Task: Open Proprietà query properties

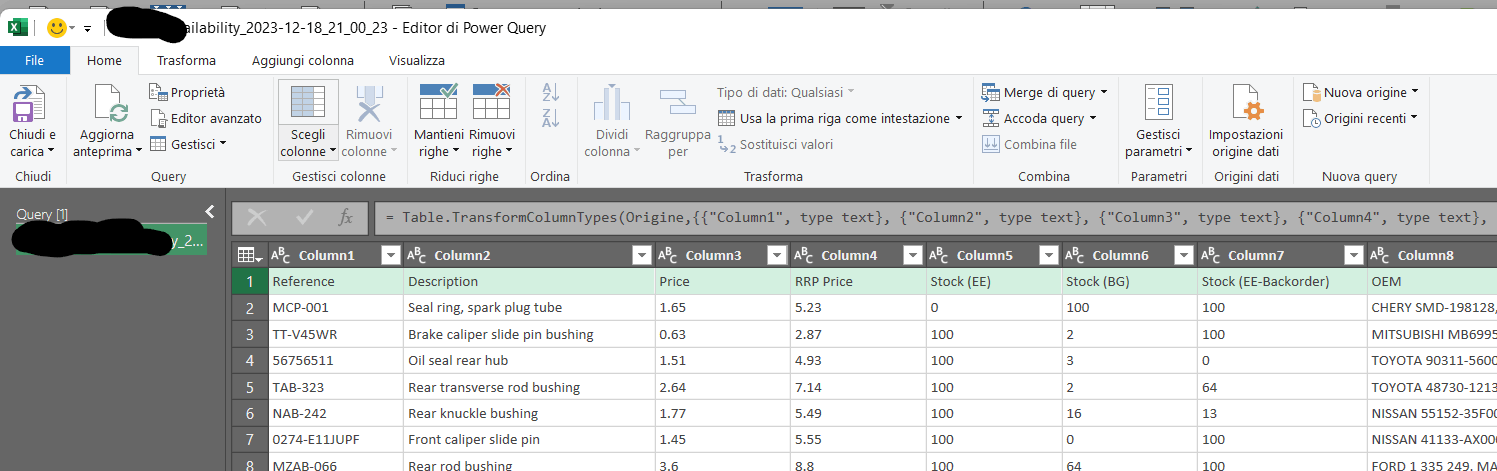Action: point(187,92)
